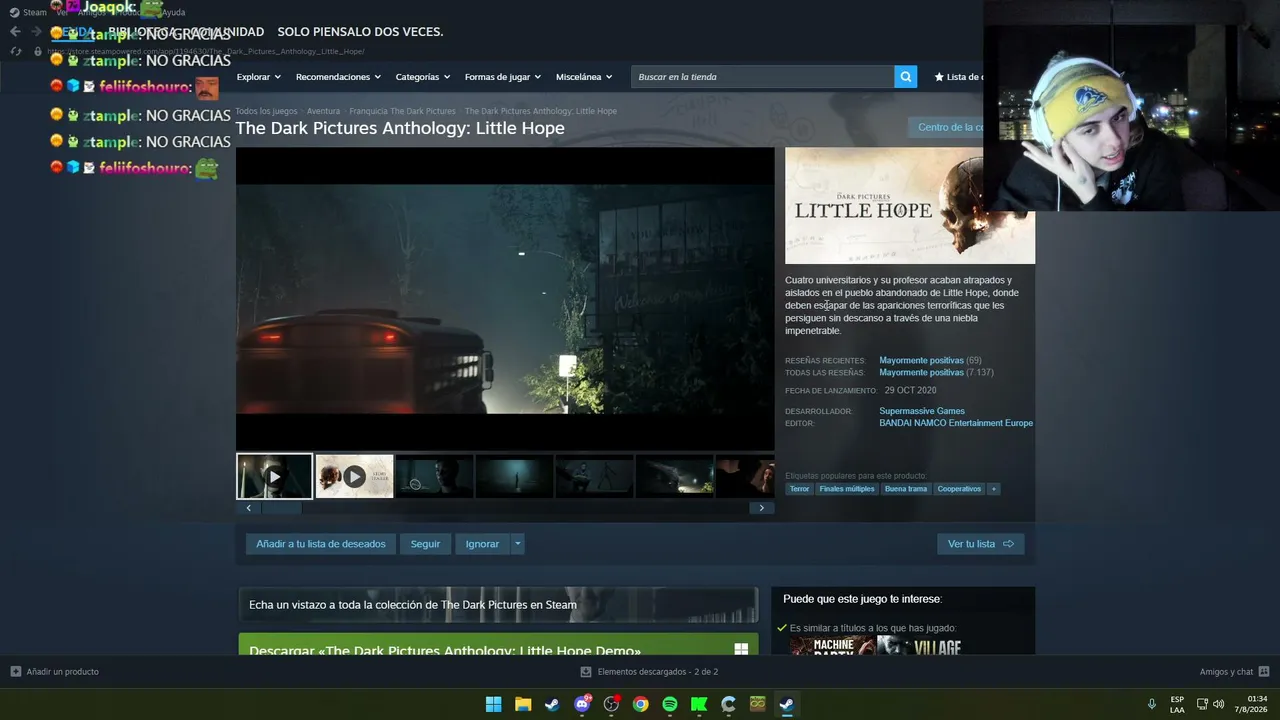Screen dimensions: 1280x720
Task: Open the dropdown arrow next to Ignorar
Action: coord(517,544)
